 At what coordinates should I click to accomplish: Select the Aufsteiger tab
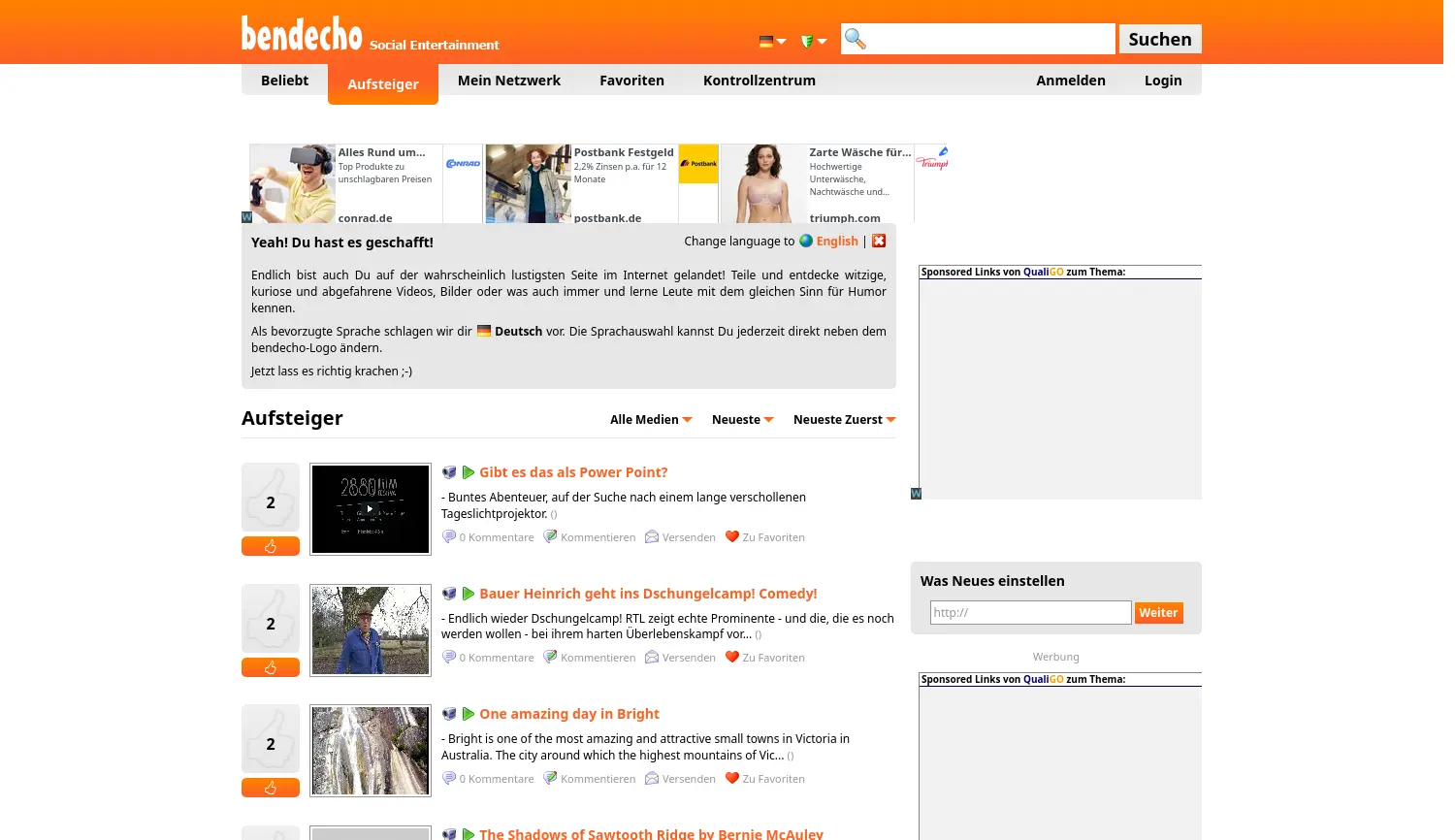click(x=383, y=84)
